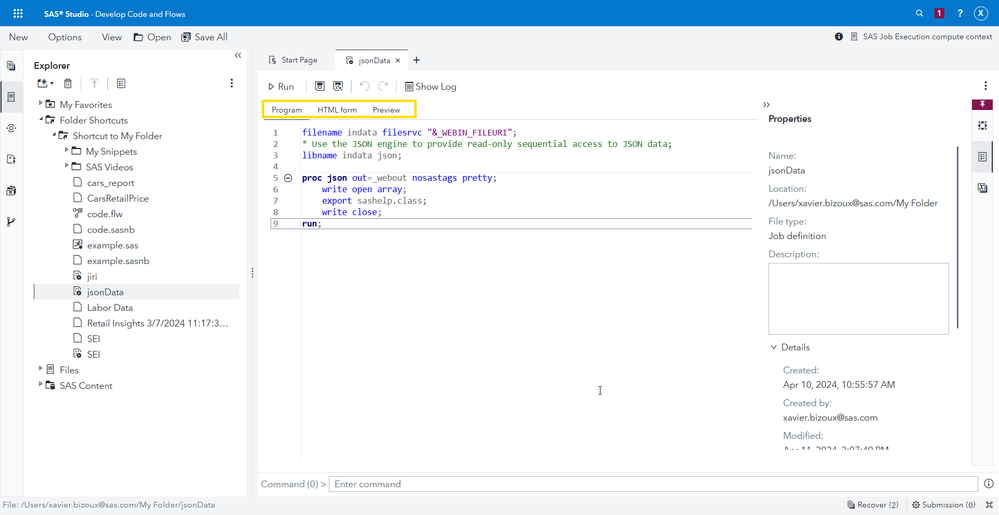The height and width of the screenshot is (515, 999).
Task: Click the pin icon atop right rail
Action: pyautogui.click(x=982, y=105)
